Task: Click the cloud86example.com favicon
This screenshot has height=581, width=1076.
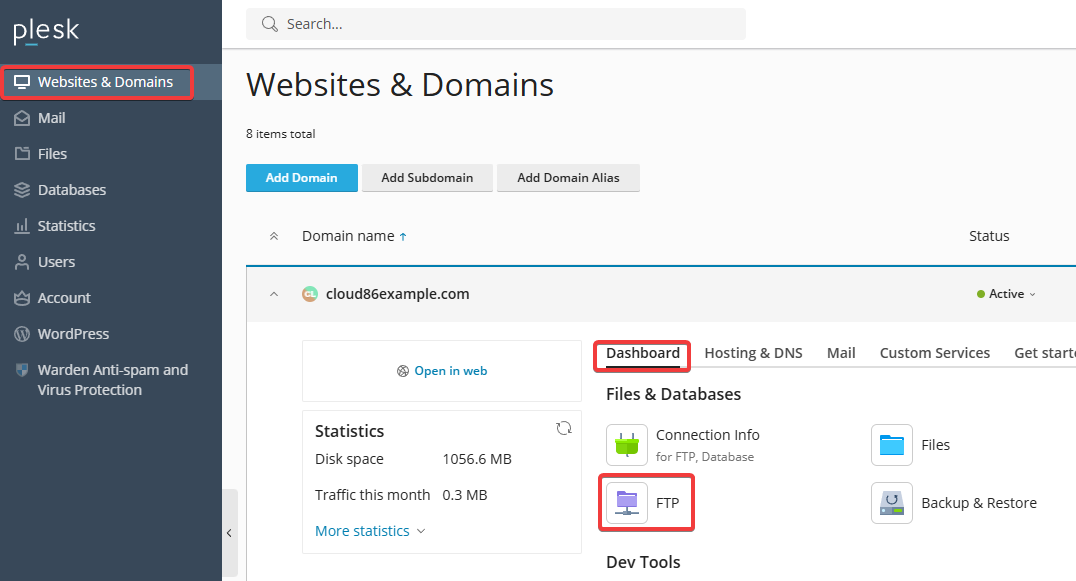Action: (x=310, y=294)
